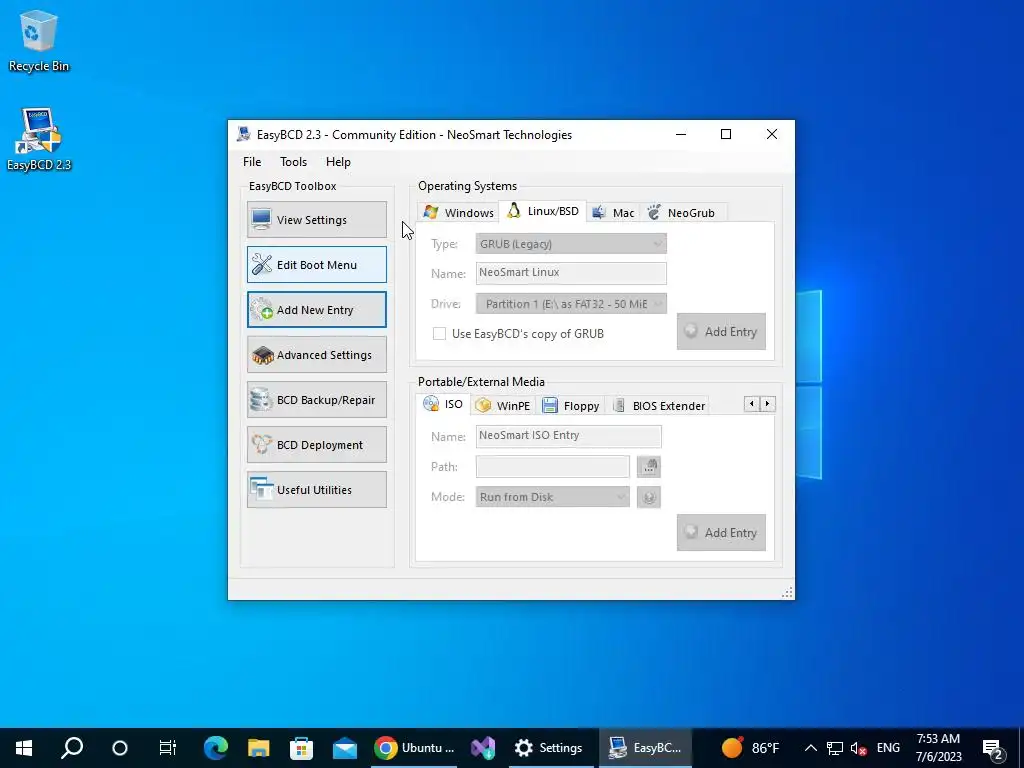Screen dimensions: 1024x768
Task: Click the NeoSmart ISO Entry name field
Action: pyautogui.click(x=569, y=436)
